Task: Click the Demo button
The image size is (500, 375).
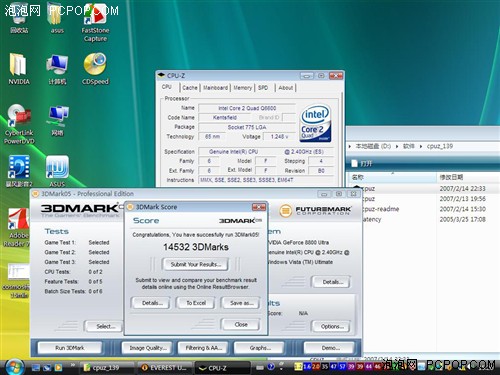Action: [x=330, y=348]
